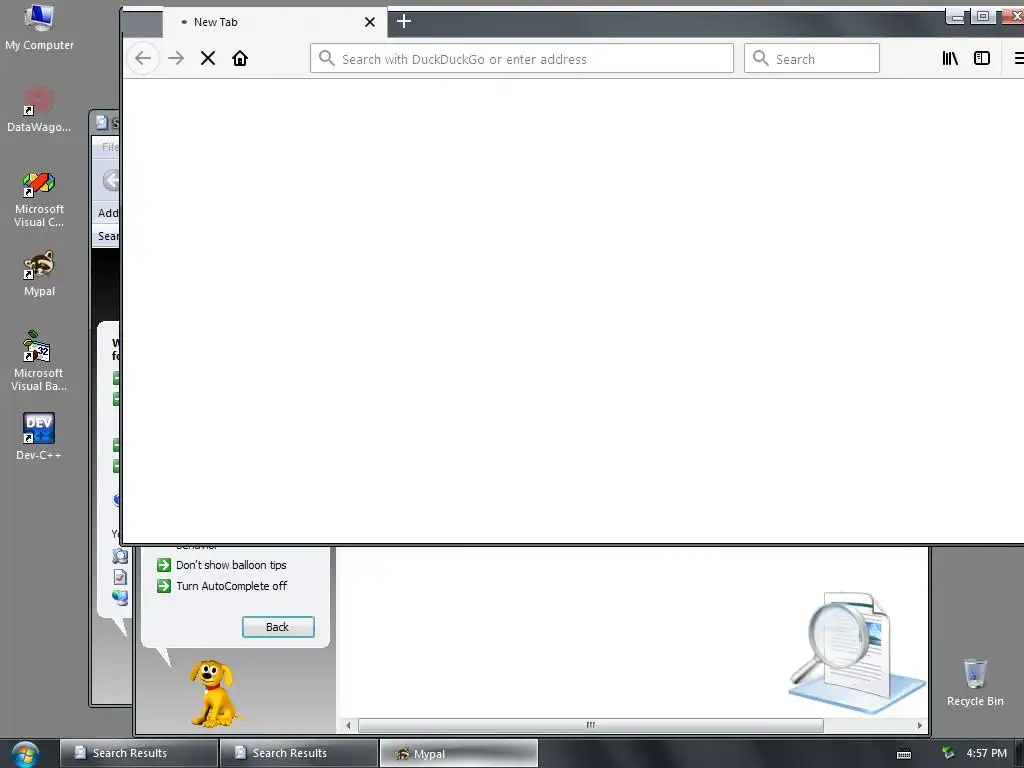Focus the Search box in toolbar
1024x768 pixels.
tap(812, 59)
